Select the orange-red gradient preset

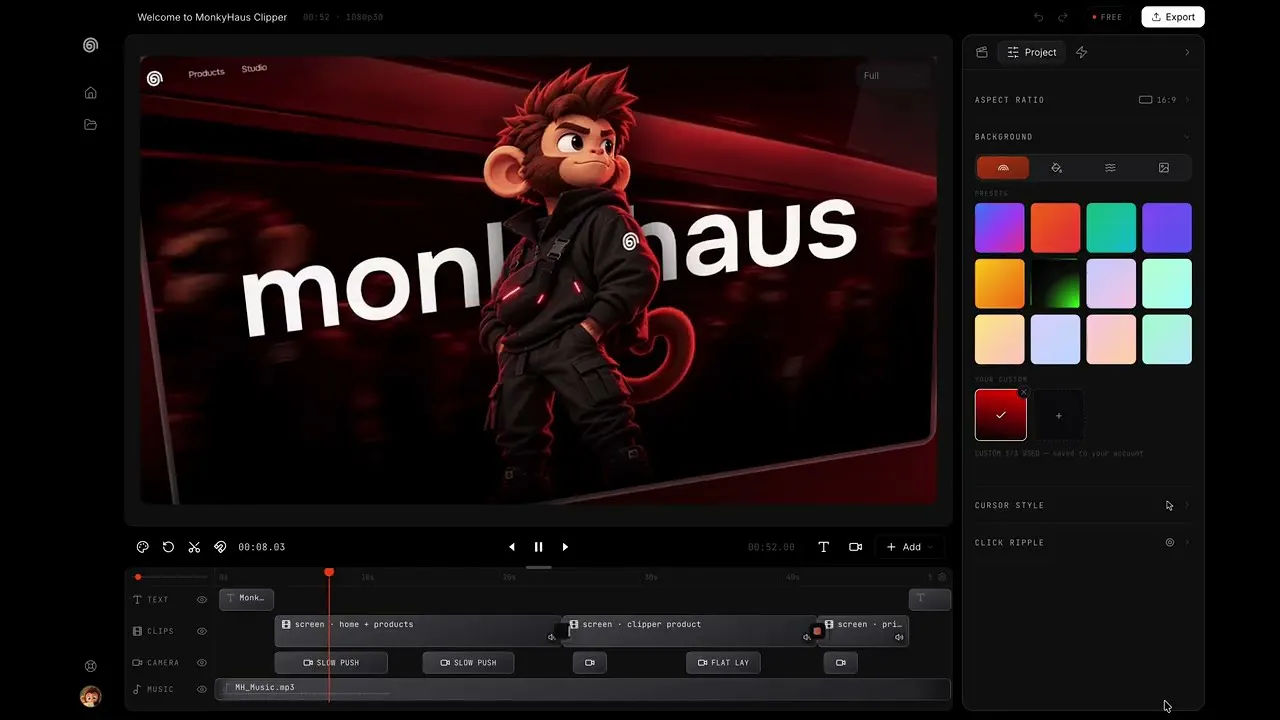click(x=1056, y=228)
